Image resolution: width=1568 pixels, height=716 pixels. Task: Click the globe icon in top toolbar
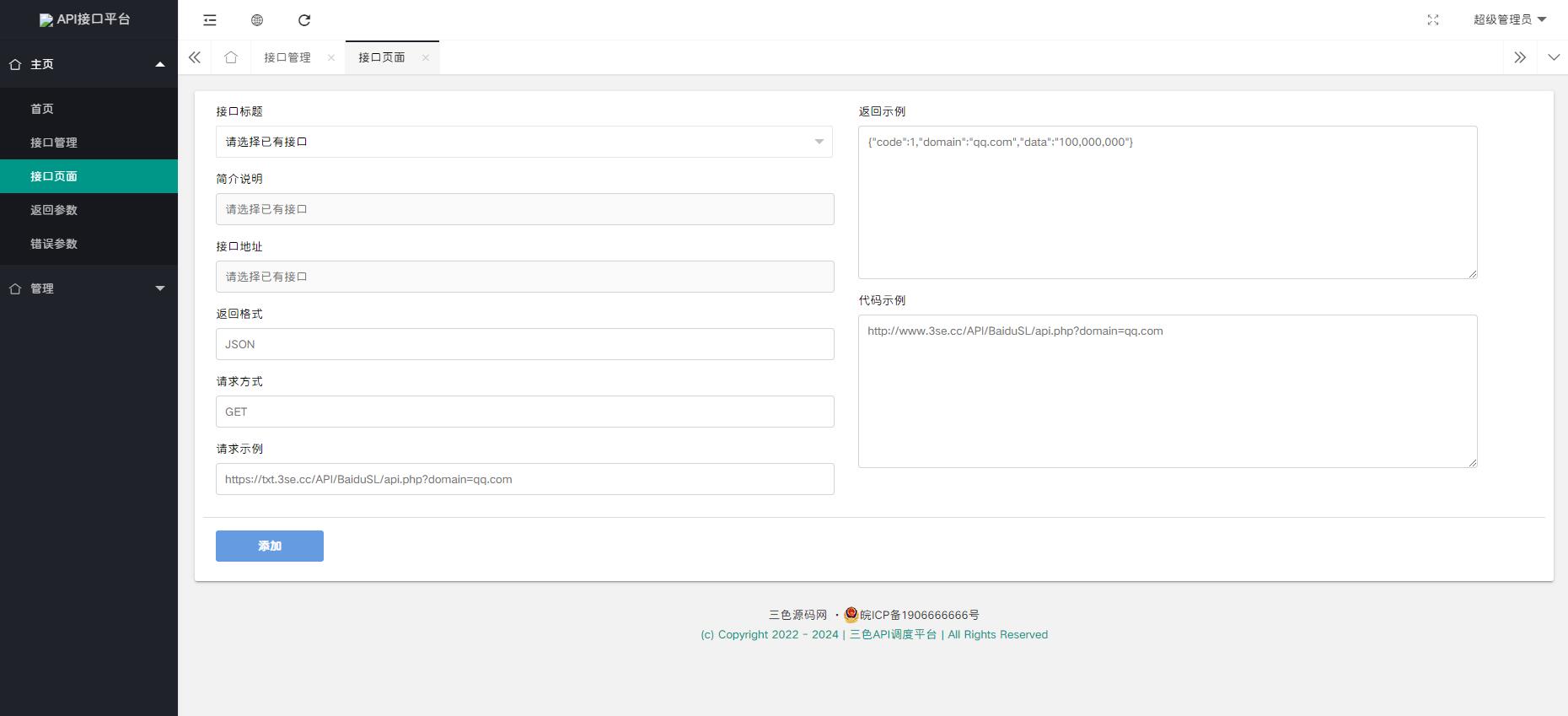pos(257,20)
